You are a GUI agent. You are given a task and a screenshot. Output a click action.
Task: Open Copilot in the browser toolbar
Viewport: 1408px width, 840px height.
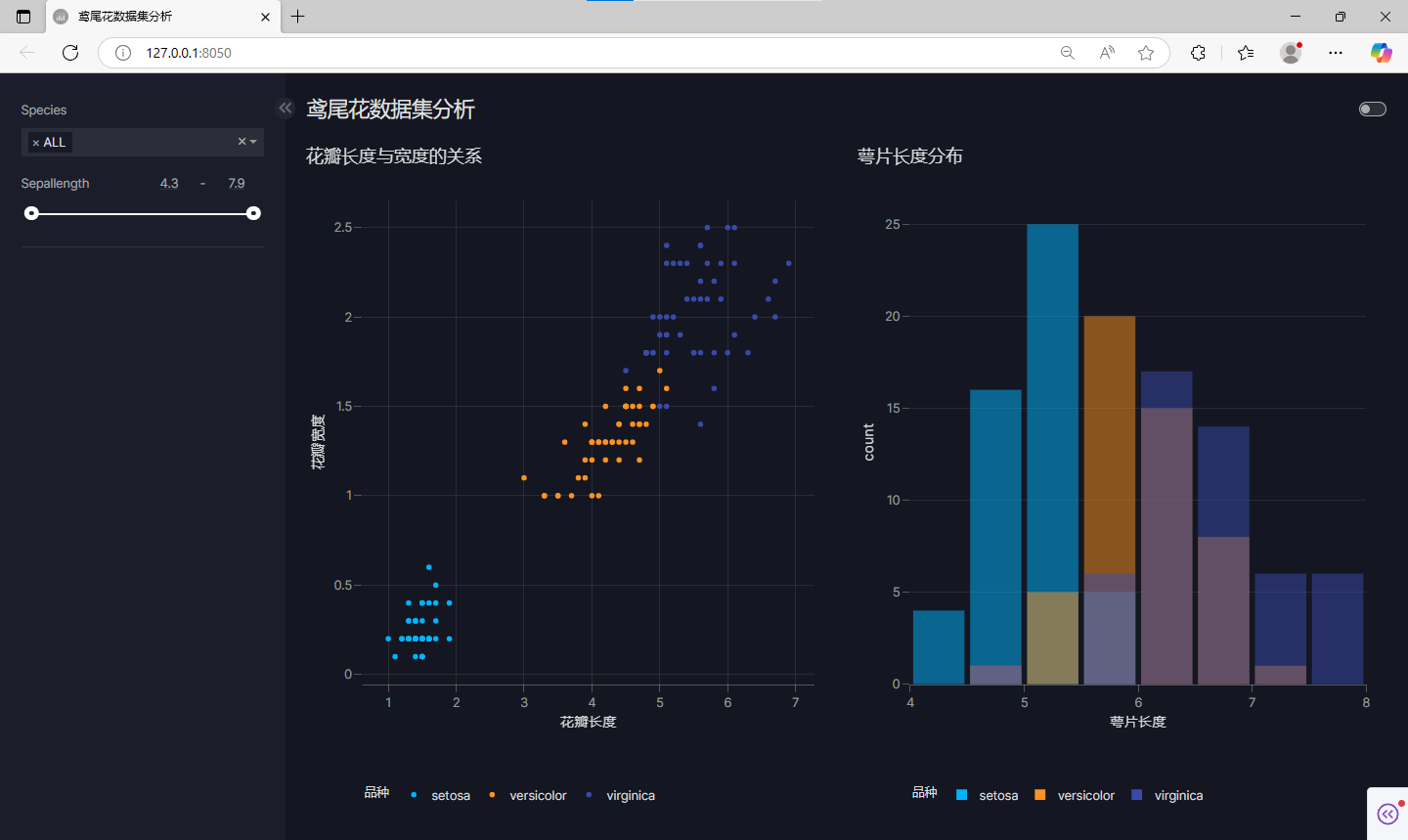1381,52
